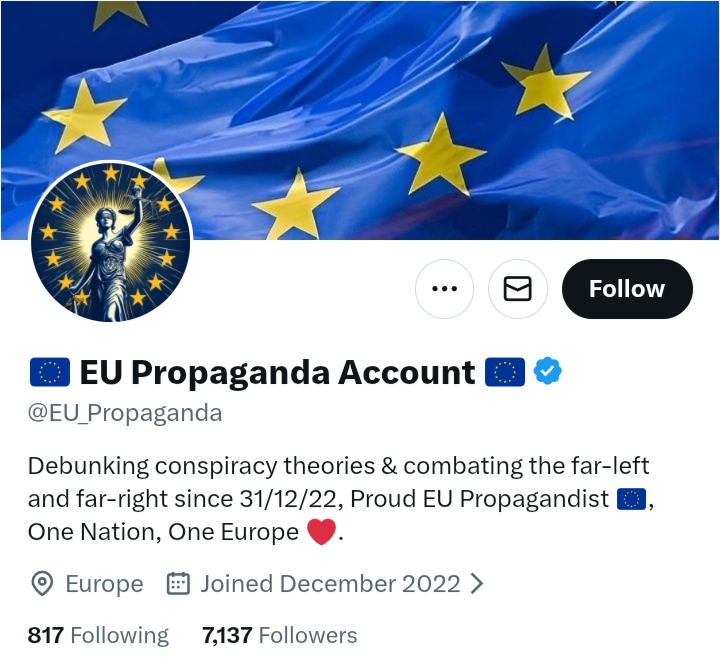View the 7,137 Followers list
Image resolution: width=720 pixels, height=665 pixels.
tap(280, 636)
